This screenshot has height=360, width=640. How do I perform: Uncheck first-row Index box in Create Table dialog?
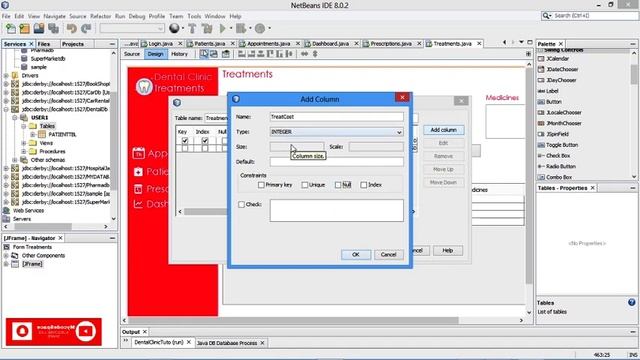pos(205,141)
